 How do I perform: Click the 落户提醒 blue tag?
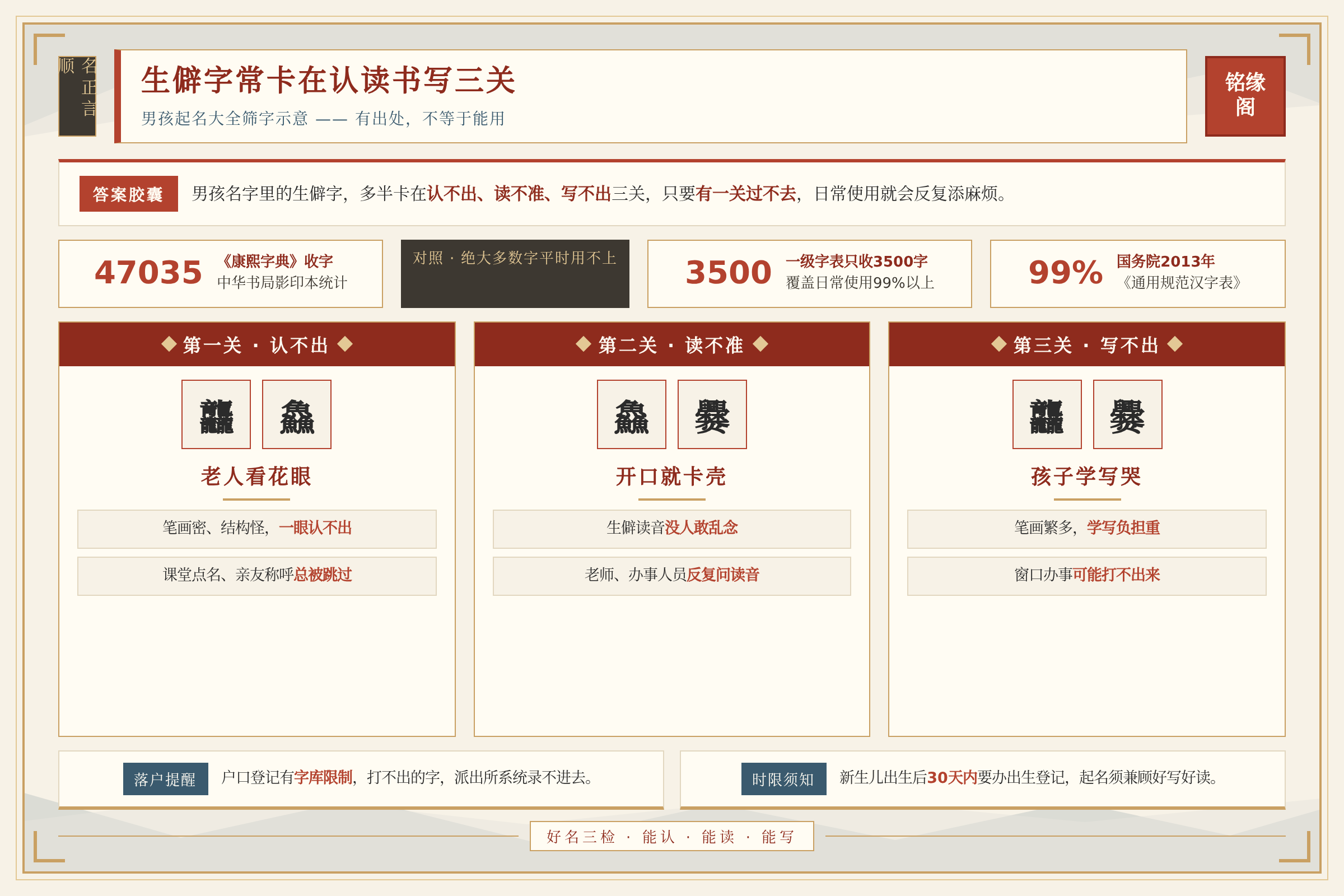166,779
